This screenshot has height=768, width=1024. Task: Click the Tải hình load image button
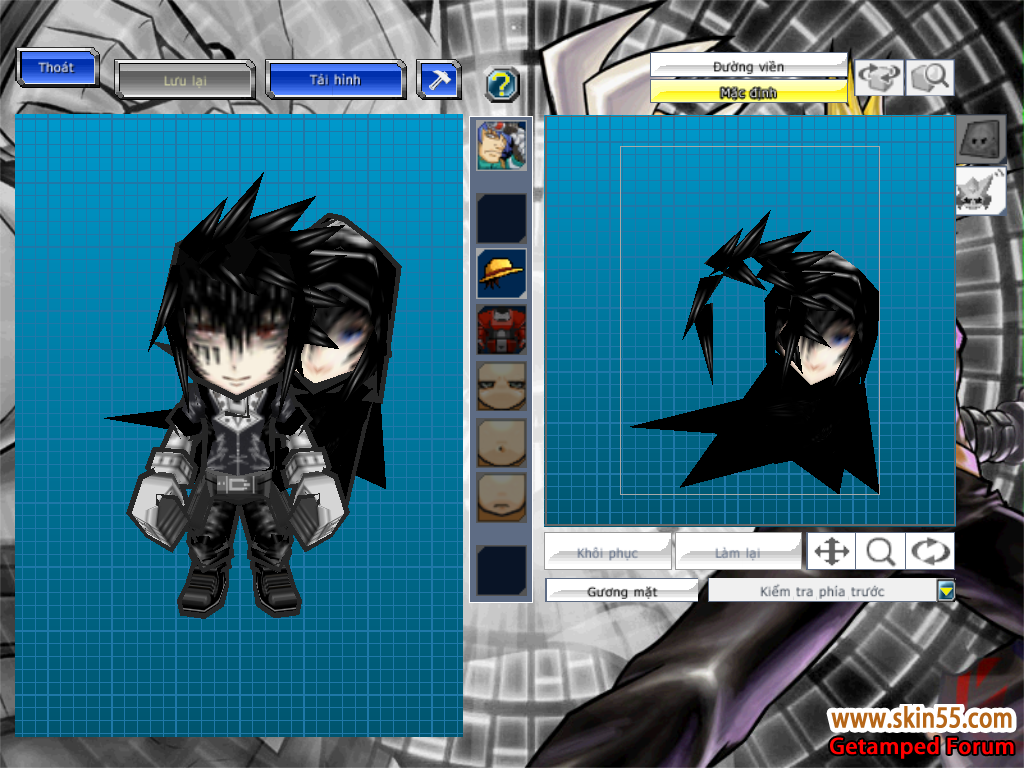335,80
